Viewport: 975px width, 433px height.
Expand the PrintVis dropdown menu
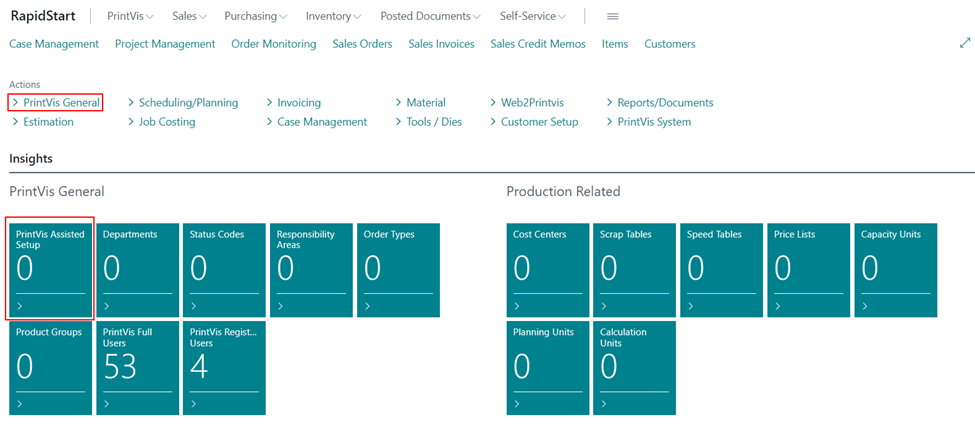click(x=131, y=16)
